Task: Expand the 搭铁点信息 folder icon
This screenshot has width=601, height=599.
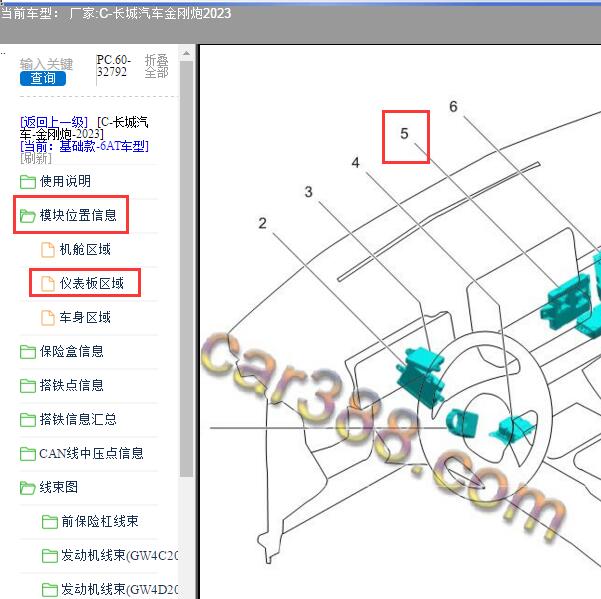Action: pos(28,386)
